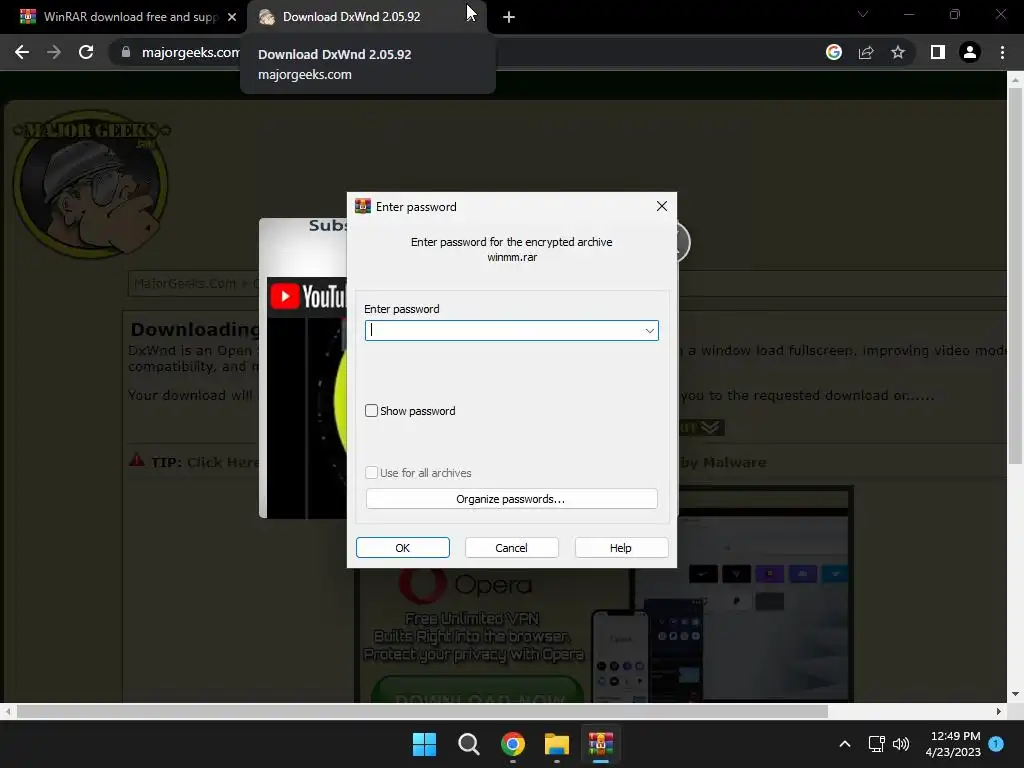Image resolution: width=1024 pixels, height=768 pixels.
Task: Go forward in browser history
Action: click(x=54, y=52)
